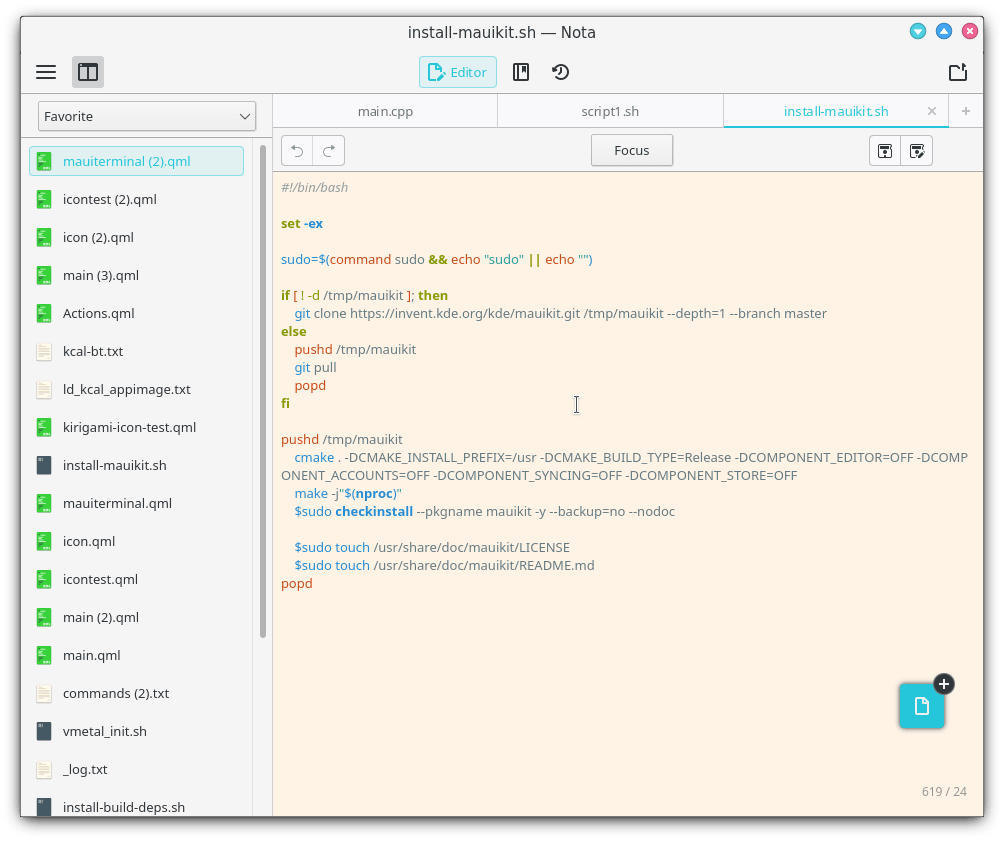The height and width of the screenshot is (841, 1004).
Task: Click the Focus button
Action: tap(632, 151)
